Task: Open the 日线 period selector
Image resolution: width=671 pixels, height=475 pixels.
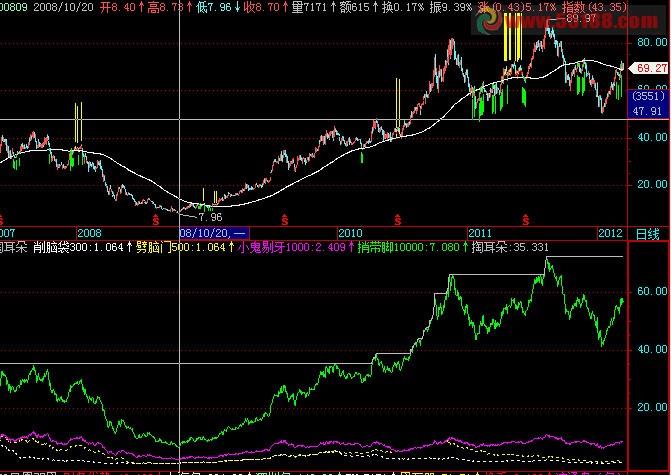Action: [x=647, y=234]
